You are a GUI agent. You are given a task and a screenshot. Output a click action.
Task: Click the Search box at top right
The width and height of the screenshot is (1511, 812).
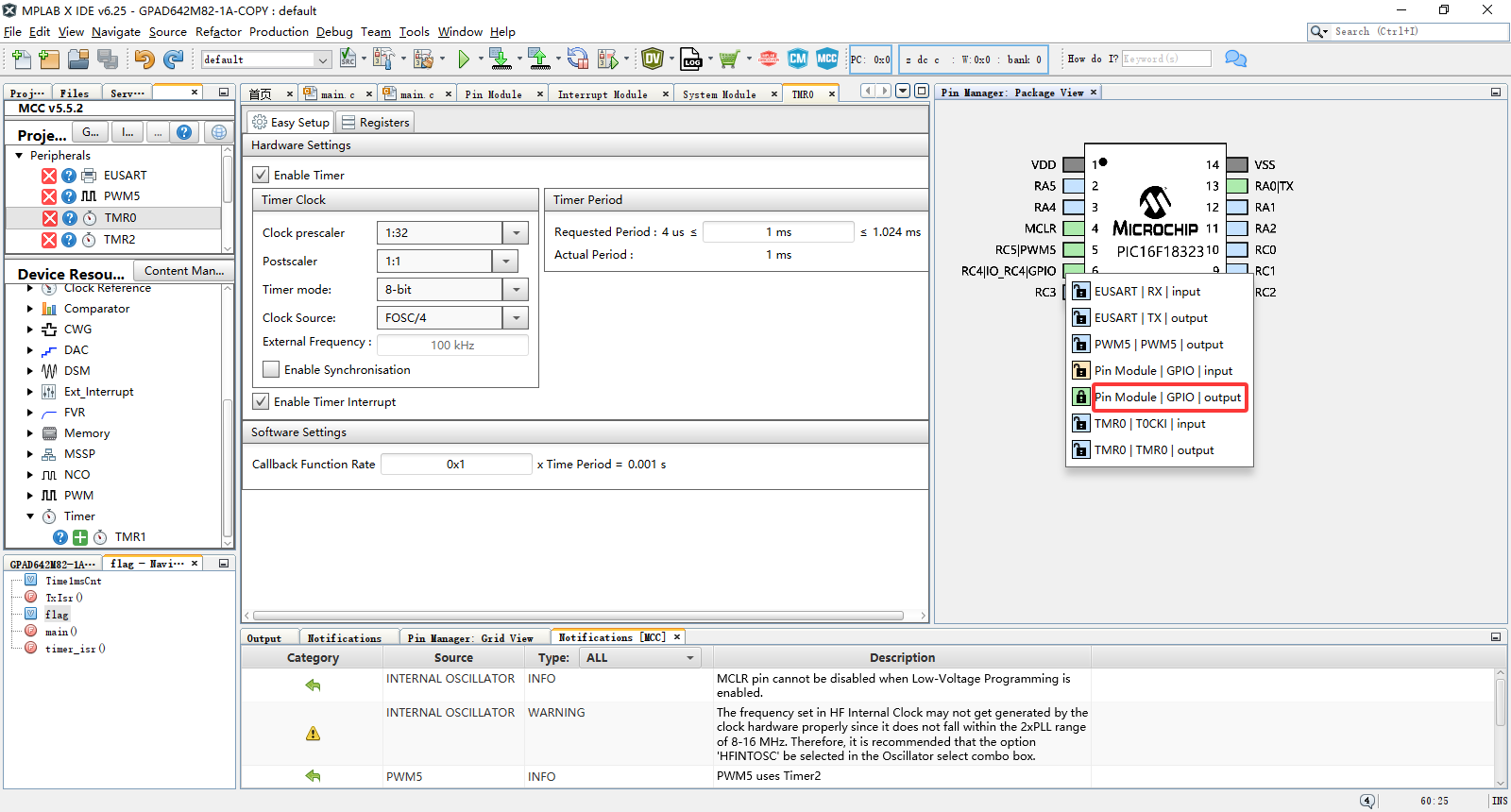(1408, 32)
